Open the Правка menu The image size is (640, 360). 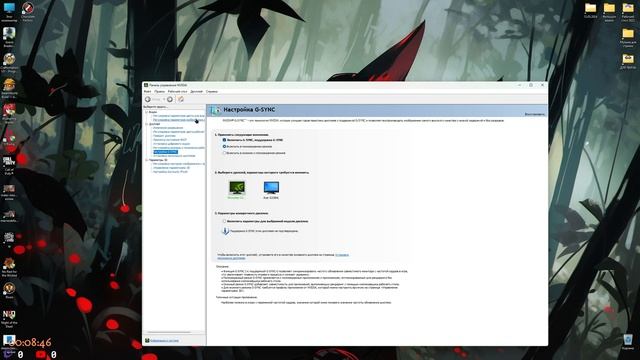pos(160,91)
